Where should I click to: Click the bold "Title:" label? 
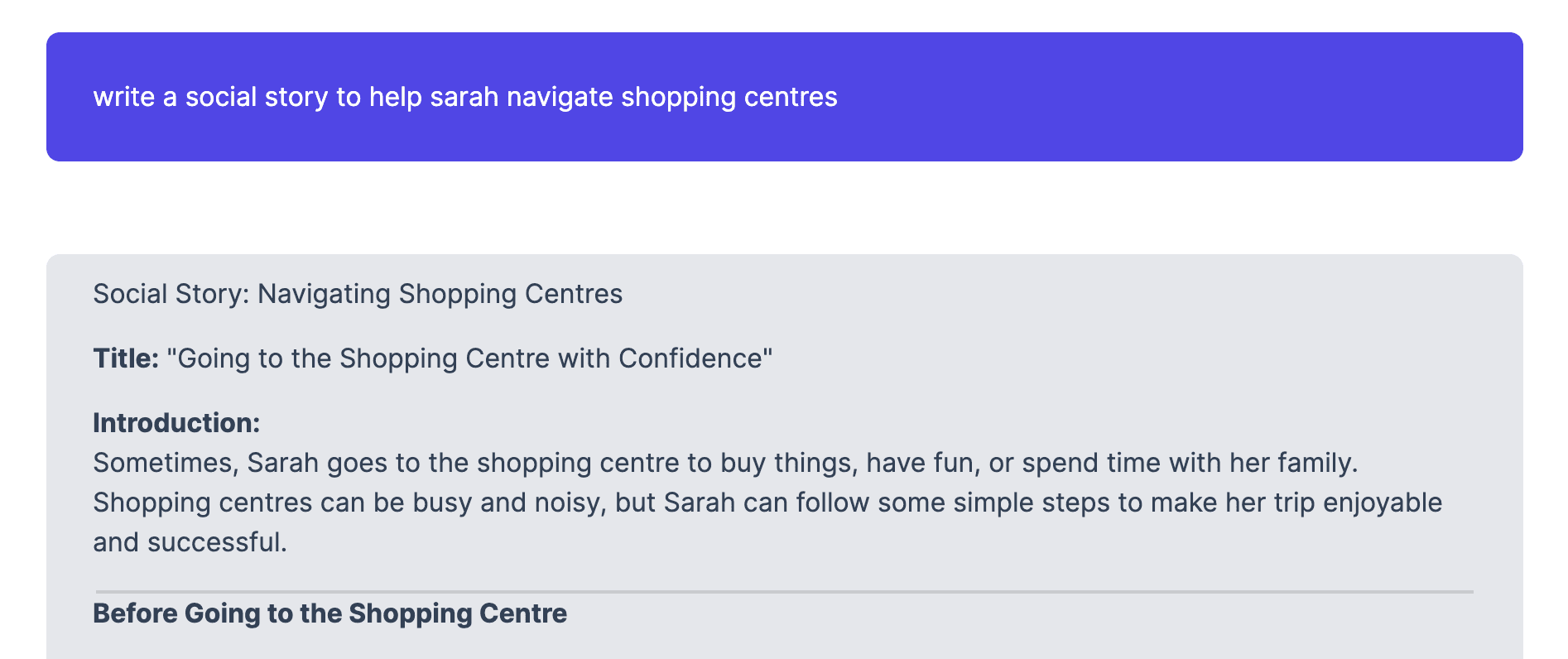(126, 358)
